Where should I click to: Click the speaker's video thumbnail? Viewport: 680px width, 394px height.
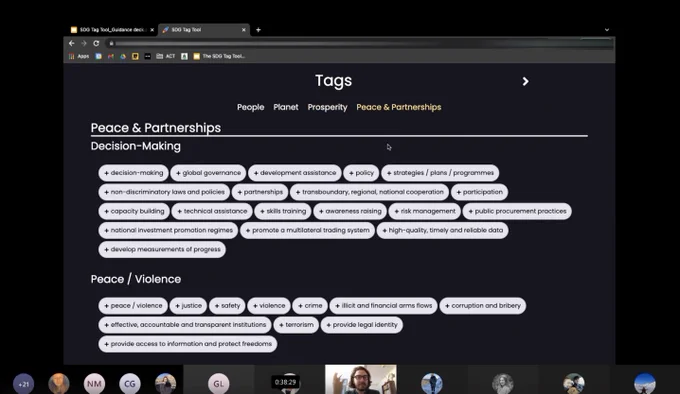[x=361, y=379]
